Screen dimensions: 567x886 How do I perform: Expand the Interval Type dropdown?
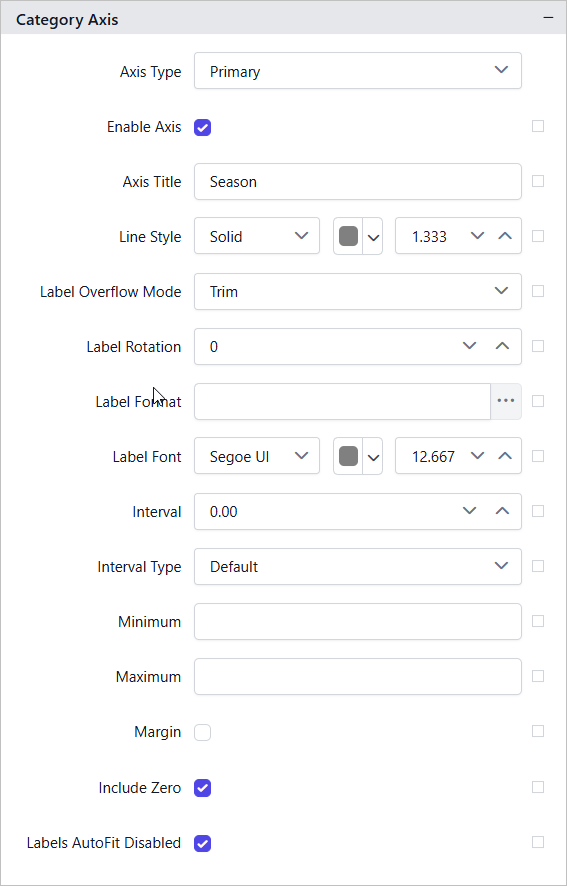[x=357, y=566]
